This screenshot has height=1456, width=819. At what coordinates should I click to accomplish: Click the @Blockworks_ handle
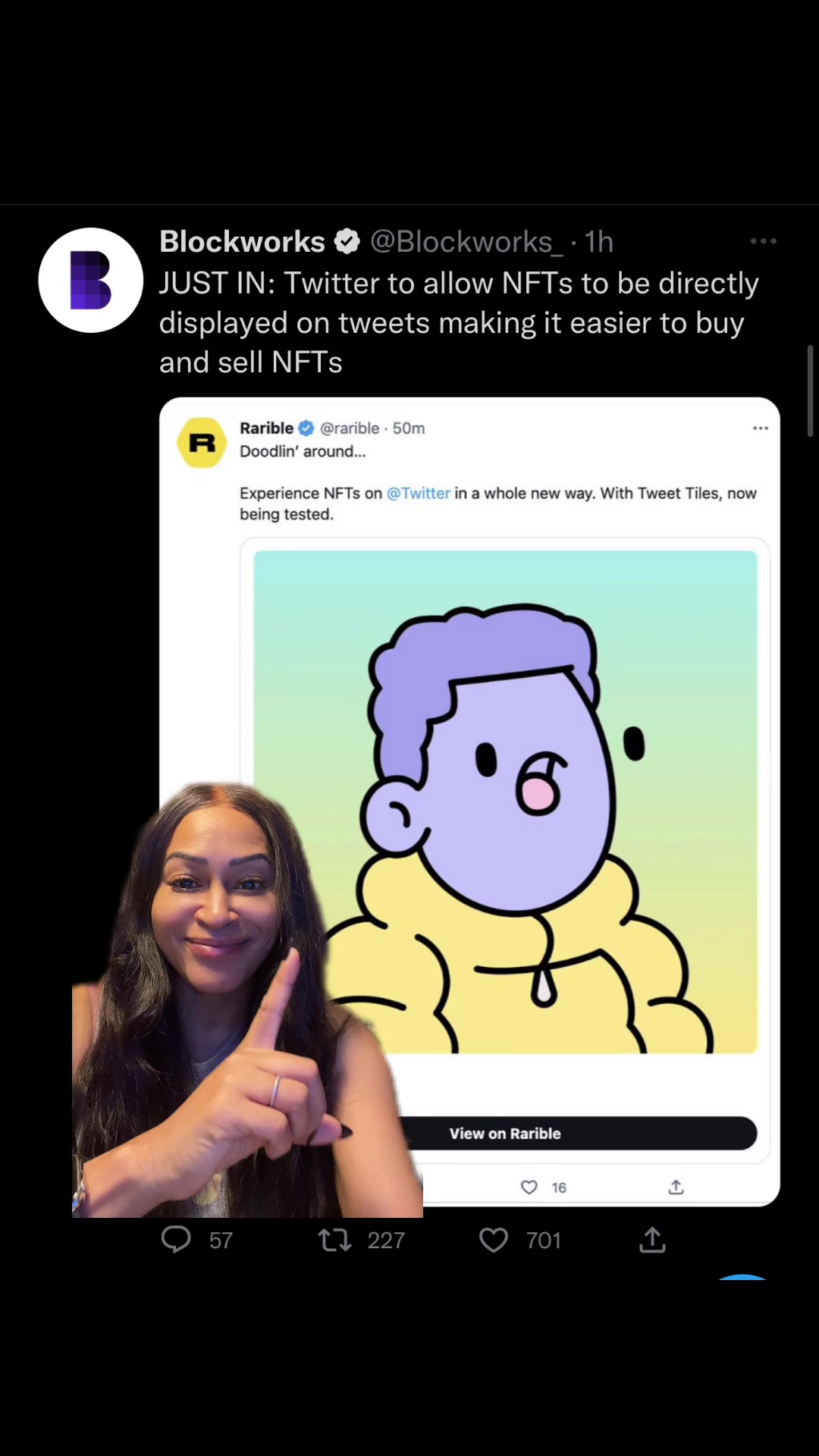point(466,242)
